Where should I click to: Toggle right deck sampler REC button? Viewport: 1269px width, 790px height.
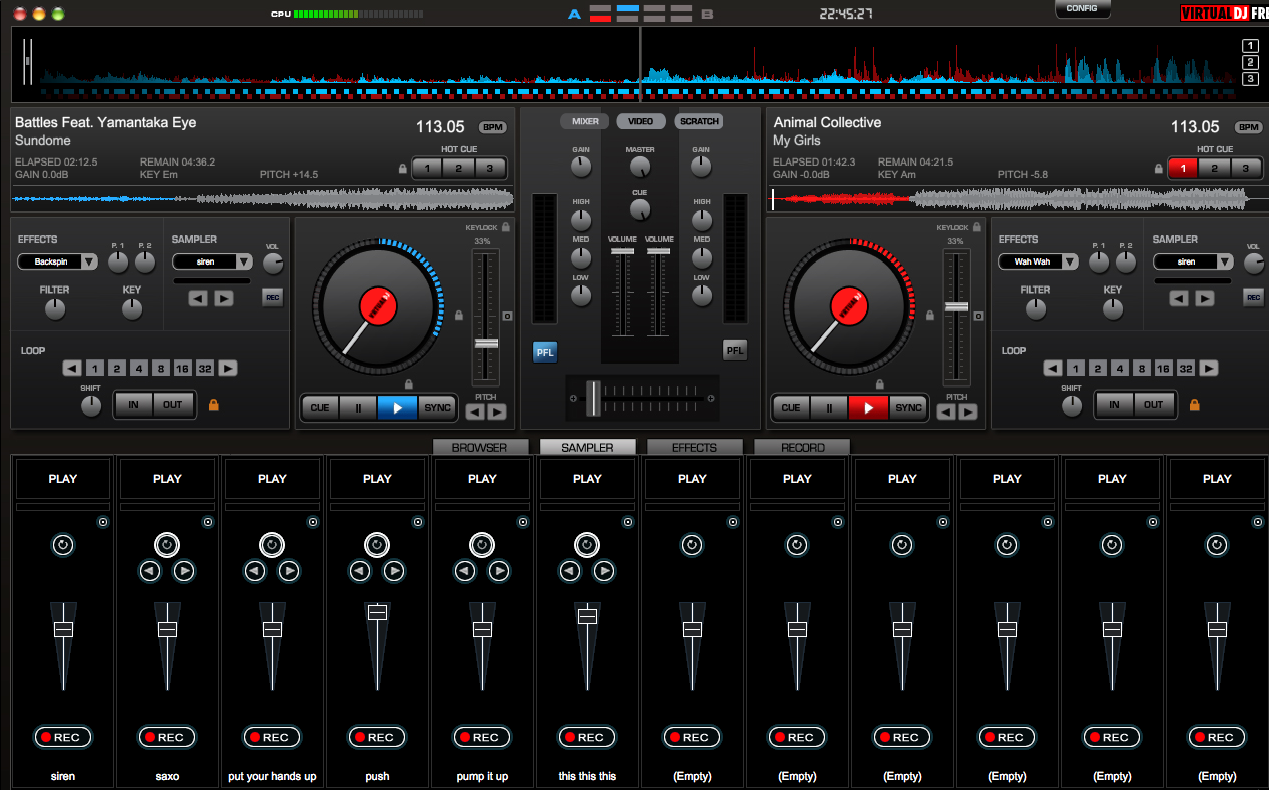(x=1253, y=297)
